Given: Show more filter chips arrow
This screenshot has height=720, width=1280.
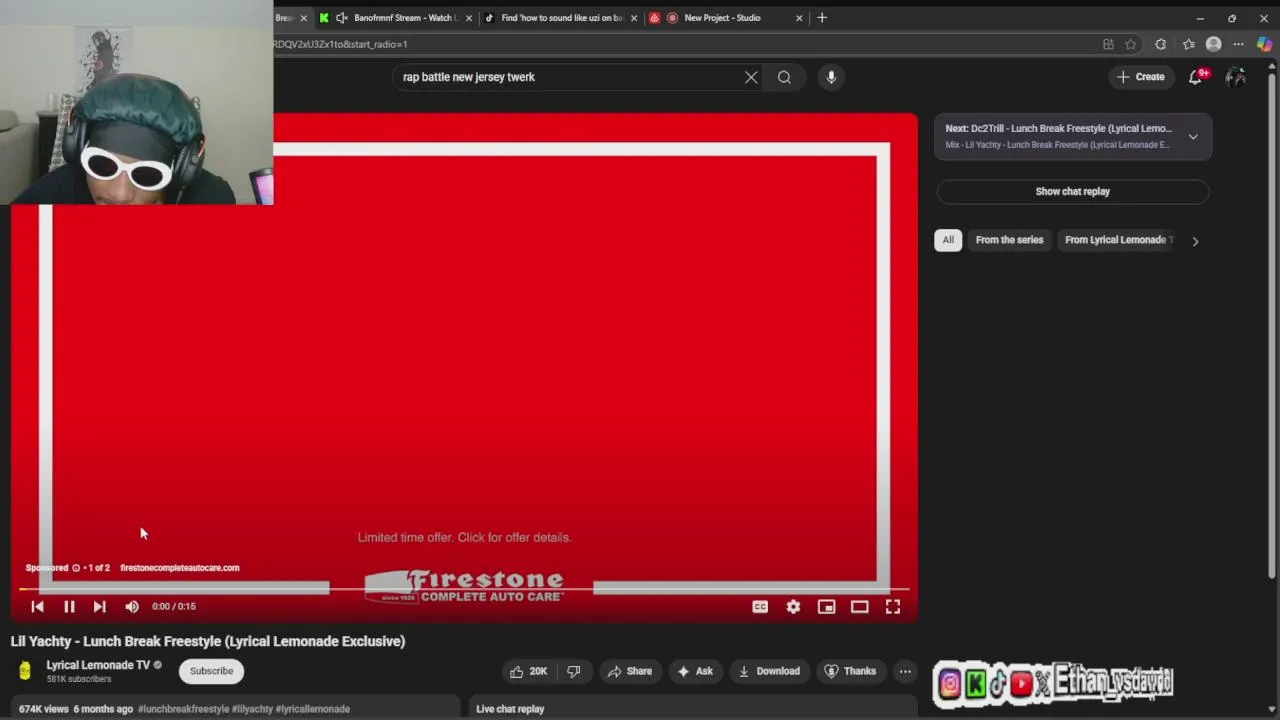Looking at the screenshot, I should 1195,241.
